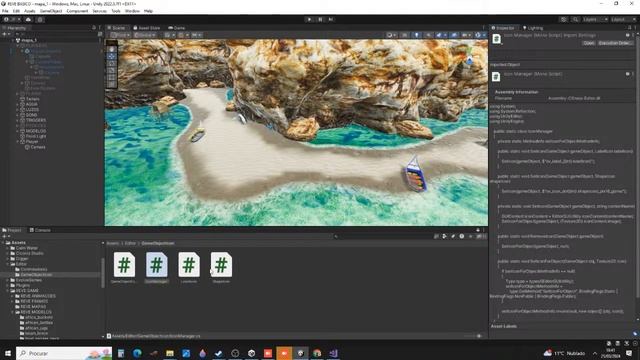Switch to the Game tab
This screenshot has height=360, width=640.
[x=177, y=28]
